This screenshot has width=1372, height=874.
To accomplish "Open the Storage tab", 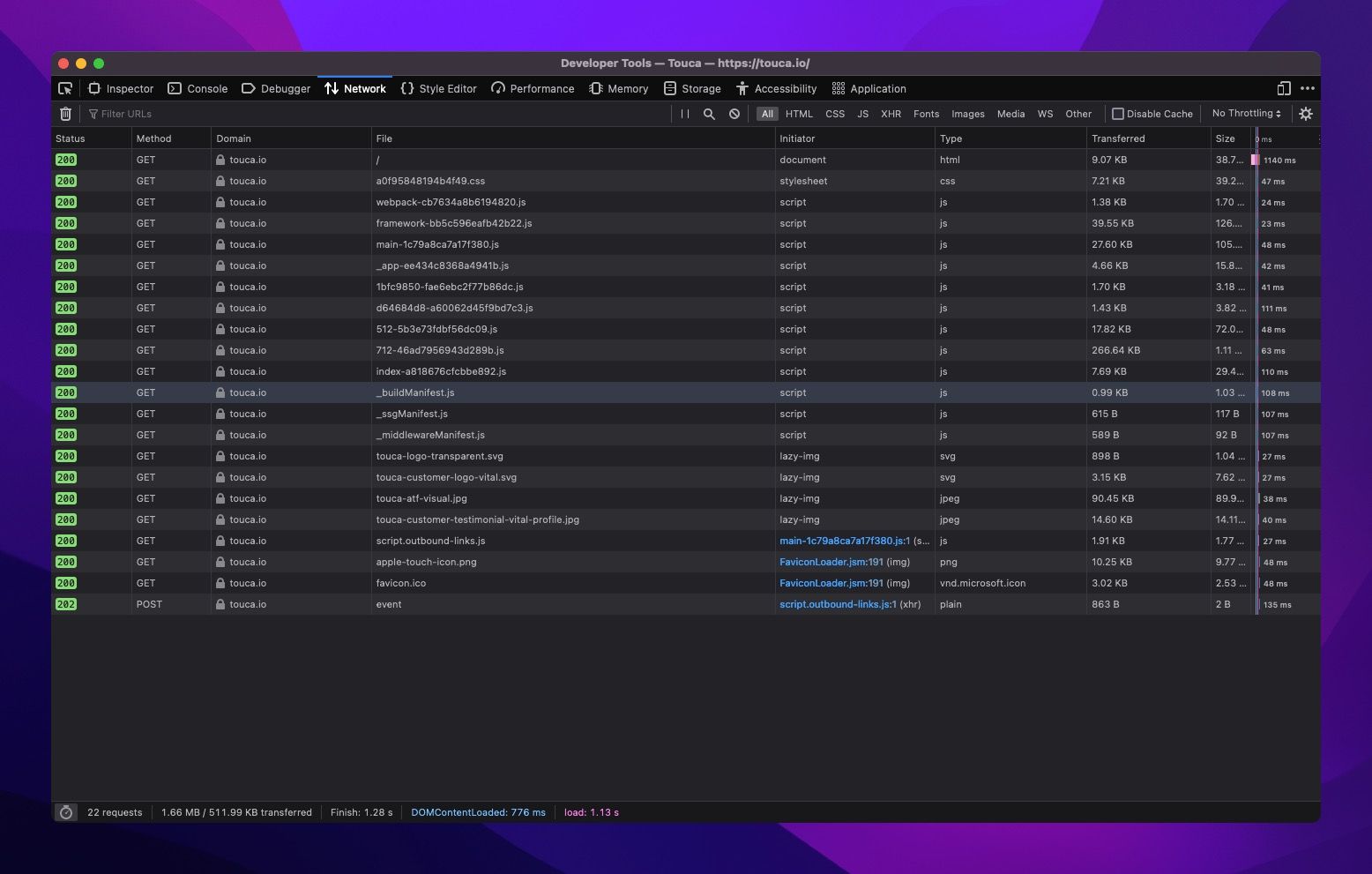I will 692,88.
